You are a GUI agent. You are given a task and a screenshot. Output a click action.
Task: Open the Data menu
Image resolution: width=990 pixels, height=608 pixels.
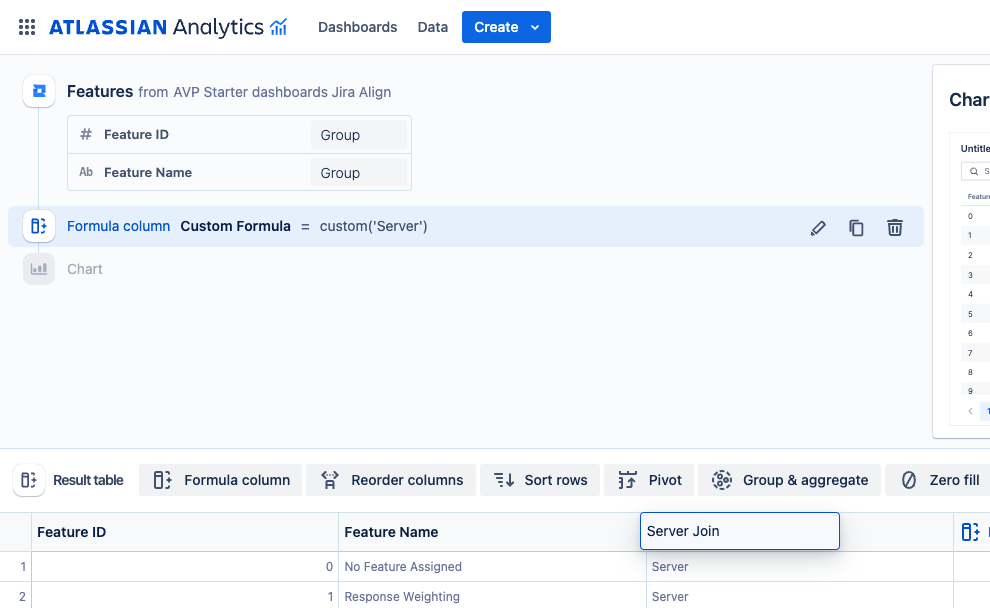(433, 27)
